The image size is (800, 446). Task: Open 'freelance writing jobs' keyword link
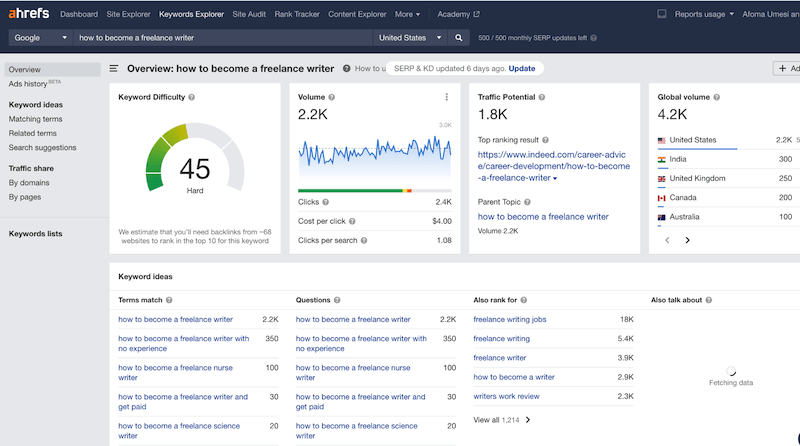[x=510, y=319]
